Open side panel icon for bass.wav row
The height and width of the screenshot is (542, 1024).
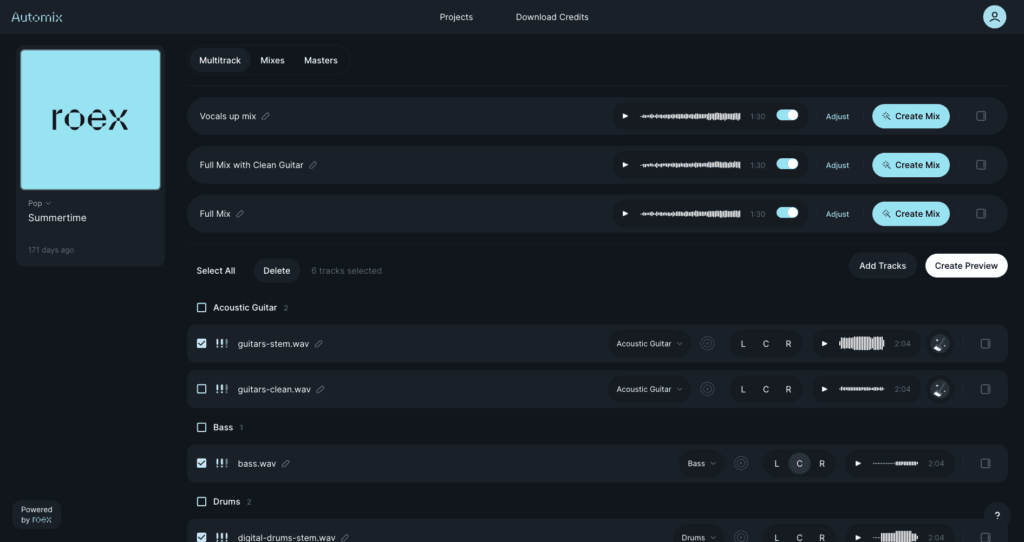(985, 464)
